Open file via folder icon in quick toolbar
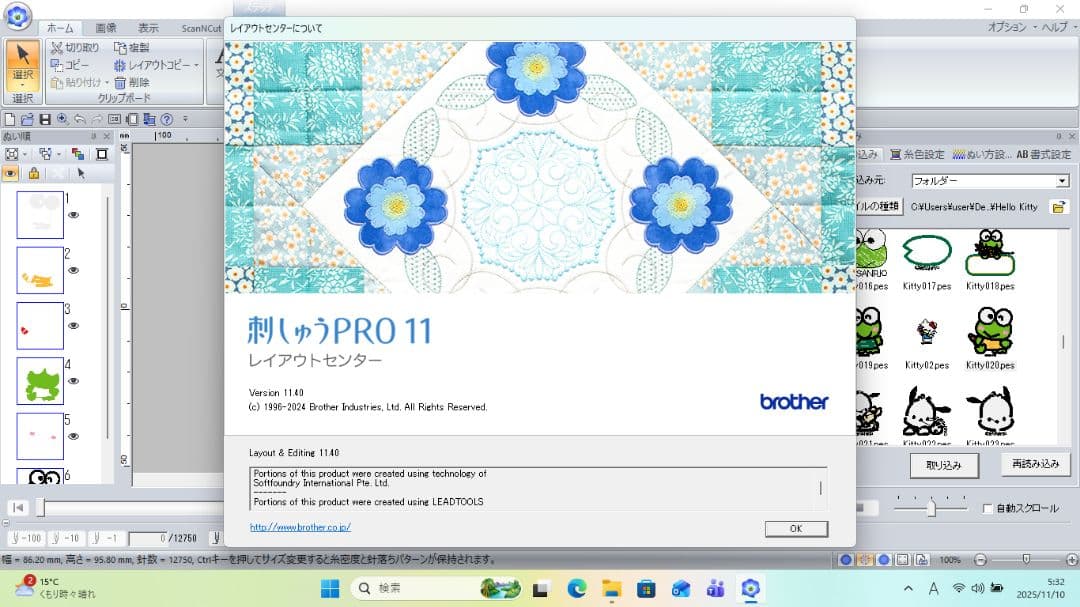 (x=27, y=119)
